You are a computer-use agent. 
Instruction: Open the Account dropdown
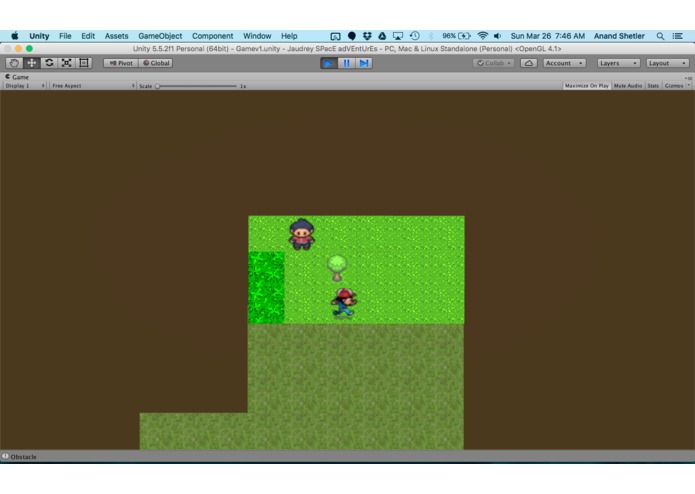tap(564, 63)
